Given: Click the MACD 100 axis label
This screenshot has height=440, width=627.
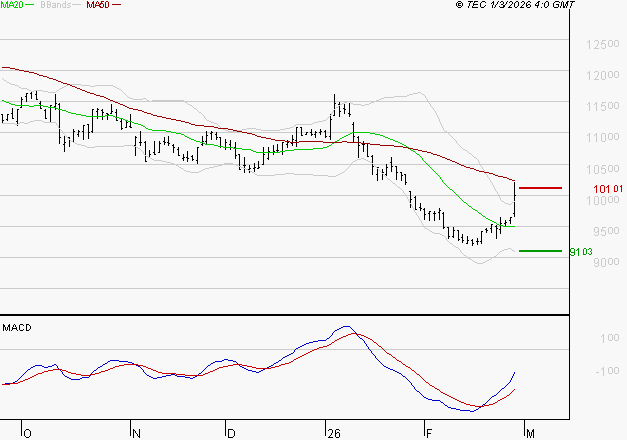Looking at the screenshot, I should tap(609, 338).
